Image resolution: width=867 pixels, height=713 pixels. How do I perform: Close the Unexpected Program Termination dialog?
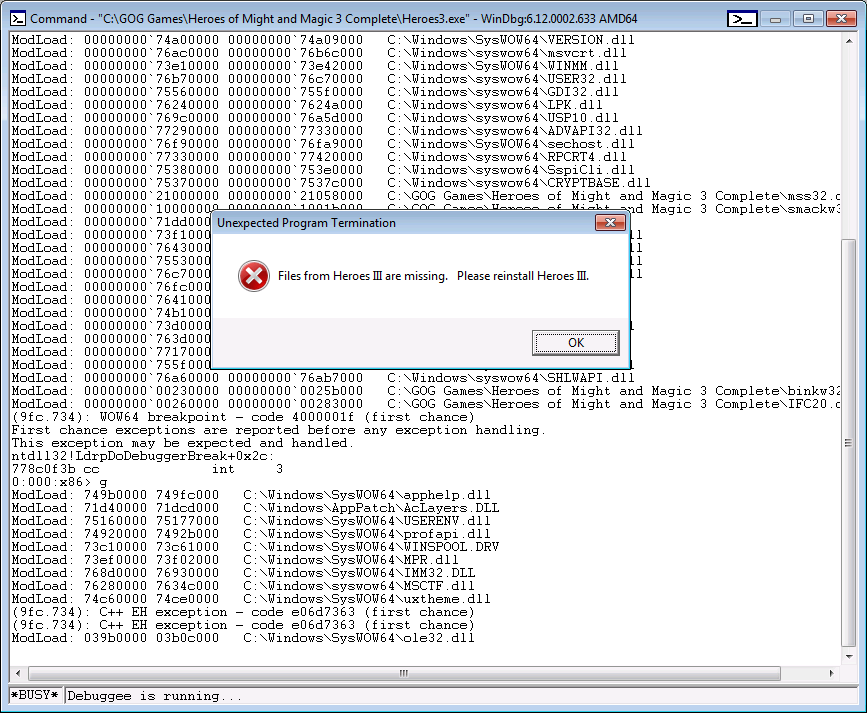pos(610,222)
